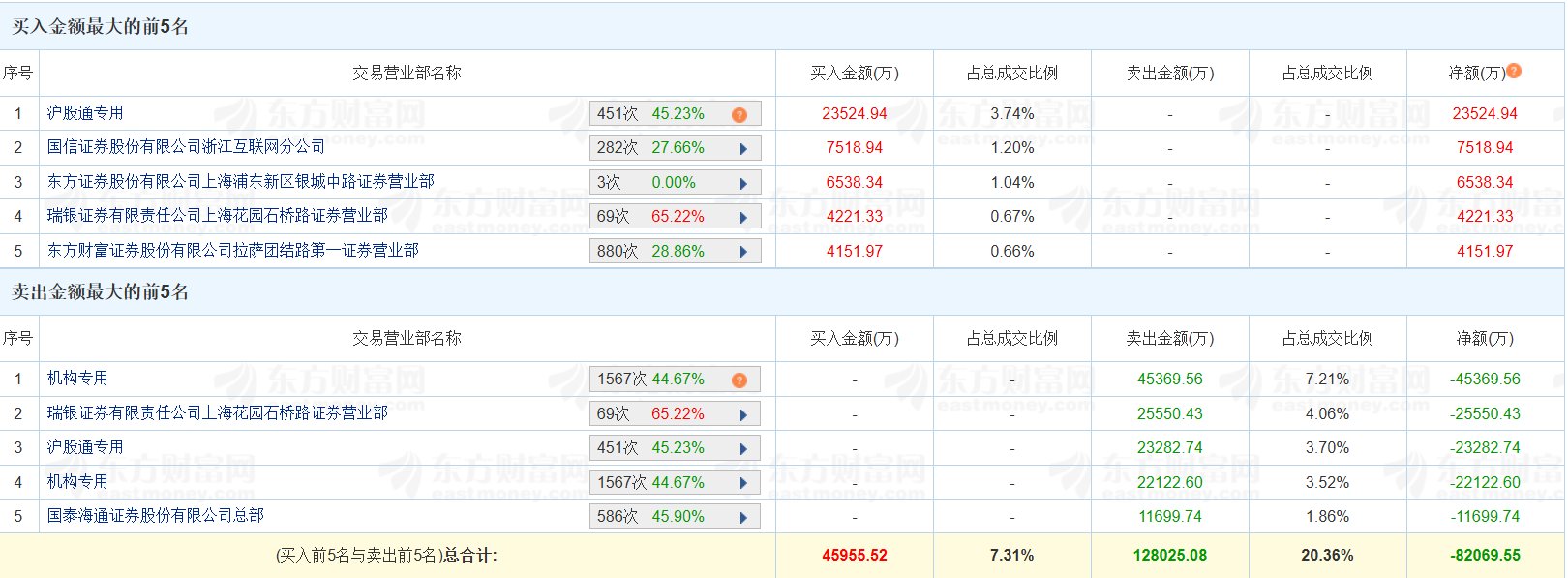This screenshot has width=1568, height=578.
Task: Open 国信证券股份有限公司浙江互联网分公司 link
Action: point(186,147)
